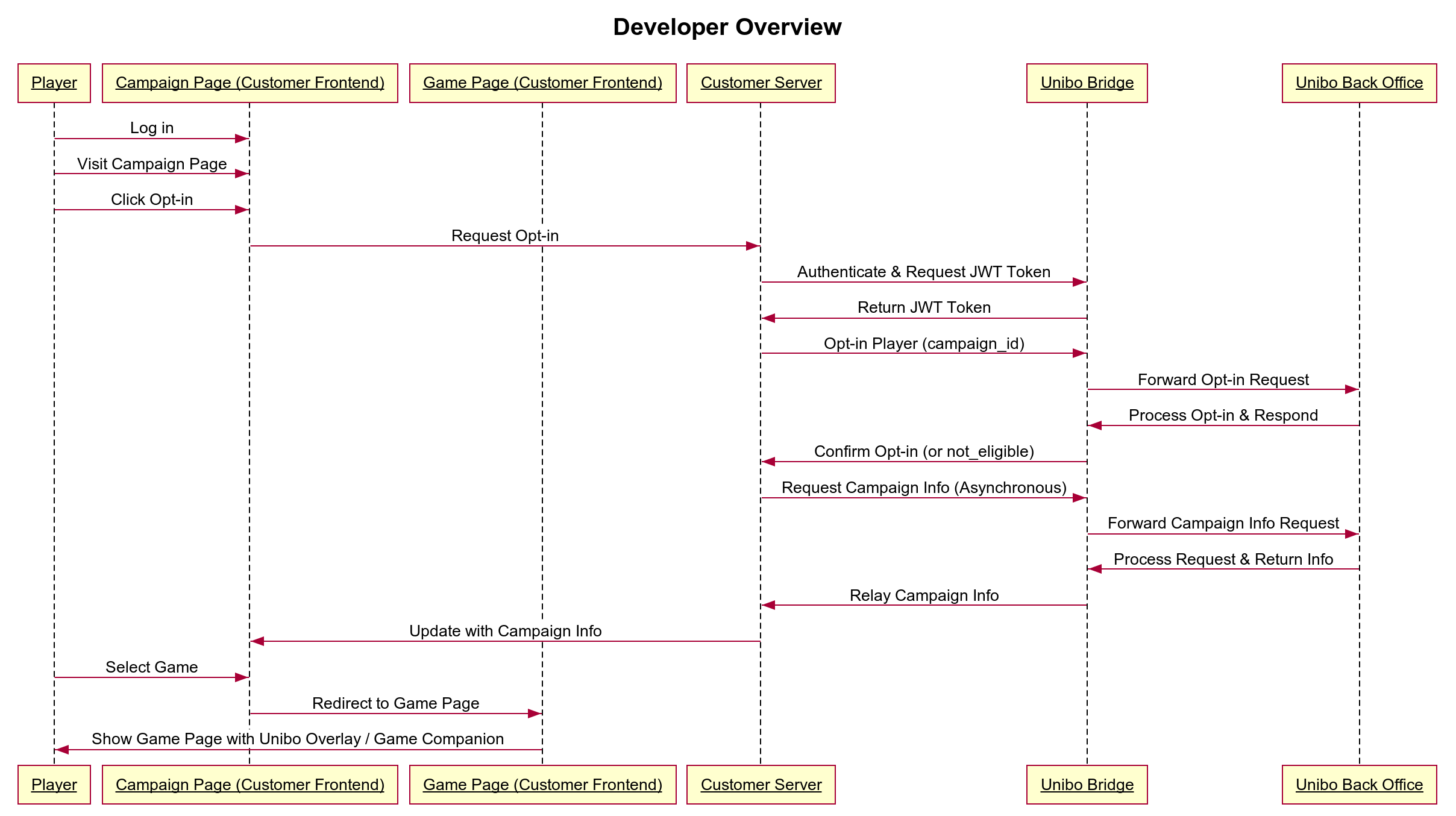This screenshot has width=1456, height=816.
Task: Click Authenticate & Request JWT Token label
Action: click(924, 272)
